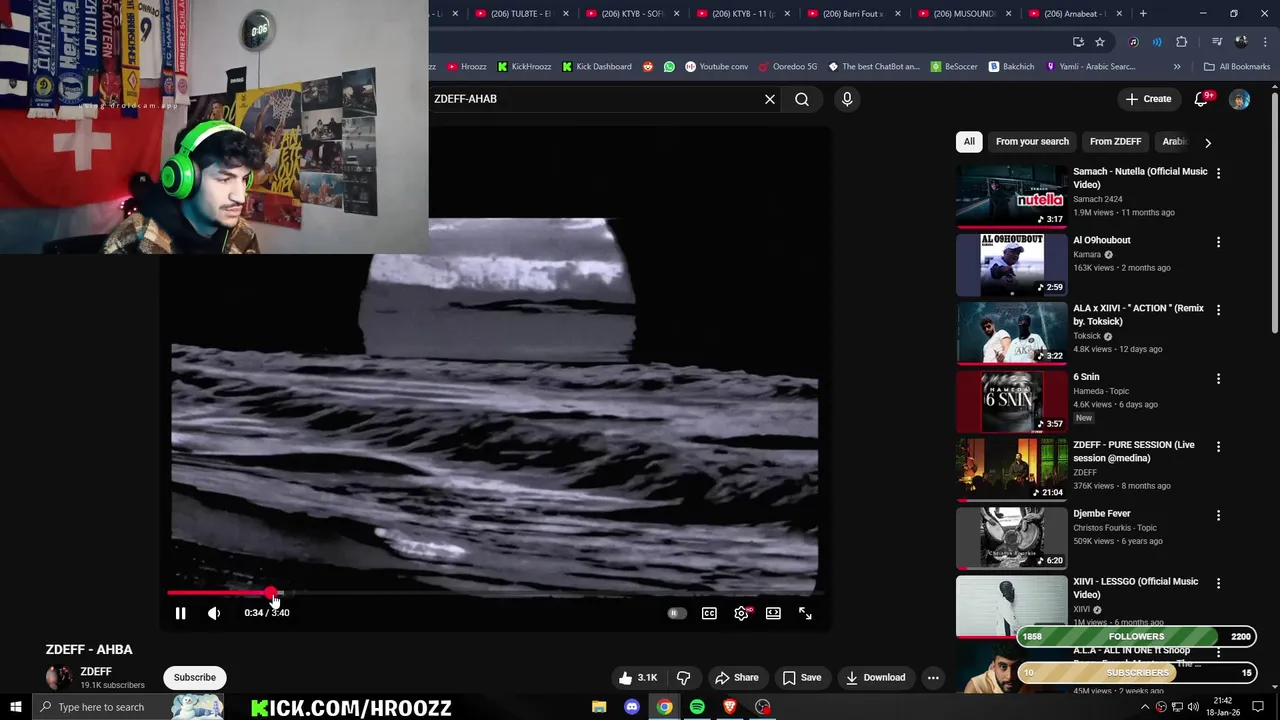
Task: Open options for Djembe Fever video
Action: pyautogui.click(x=1218, y=516)
